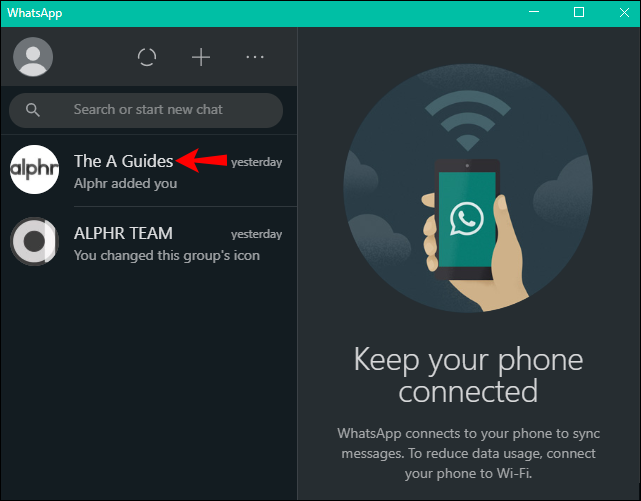Image resolution: width=641 pixels, height=501 pixels.
Task: Select You changed this group's icon preview
Action: 167,255
